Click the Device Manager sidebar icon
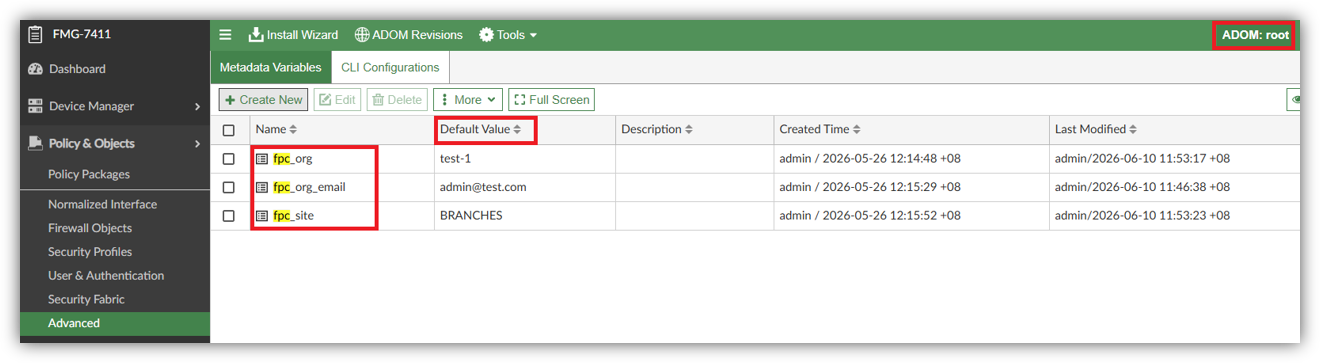This screenshot has height=363, width=1320. coord(36,106)
